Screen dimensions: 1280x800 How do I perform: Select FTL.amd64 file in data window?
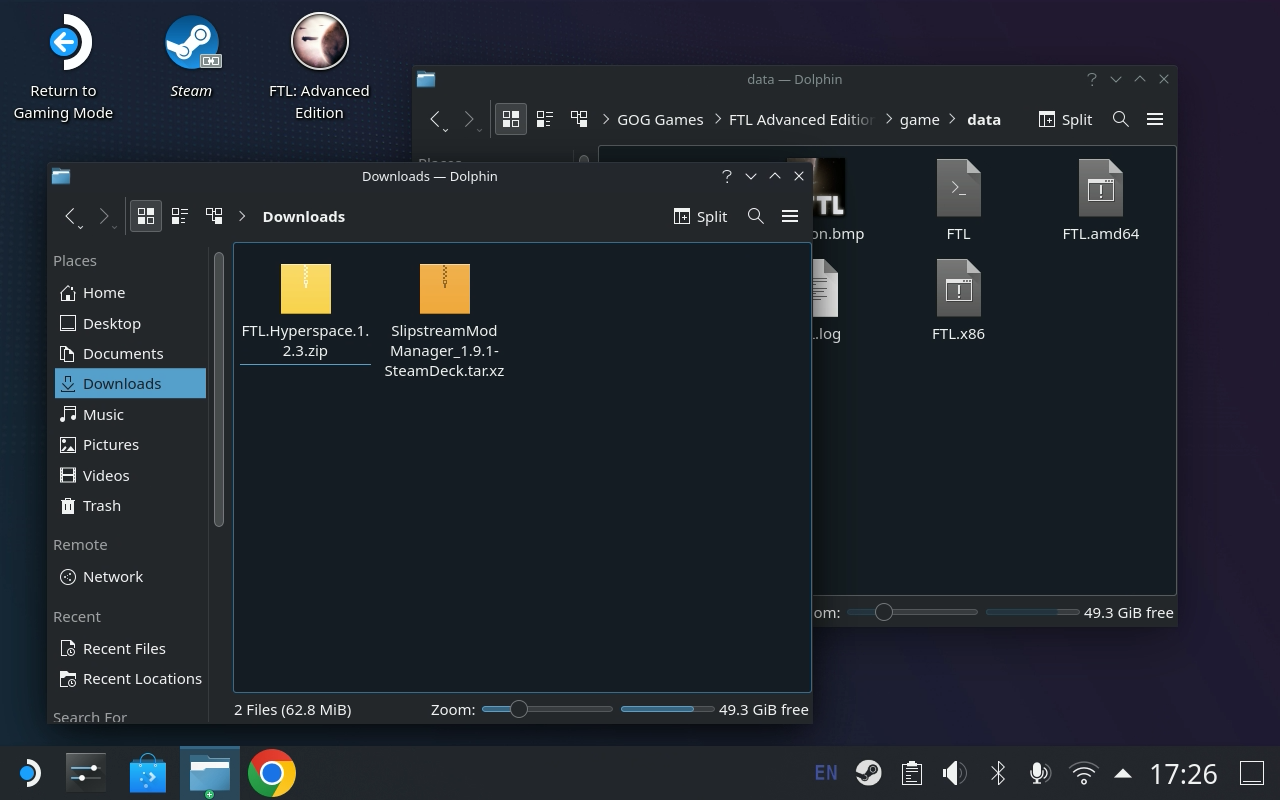(1100, 201)
